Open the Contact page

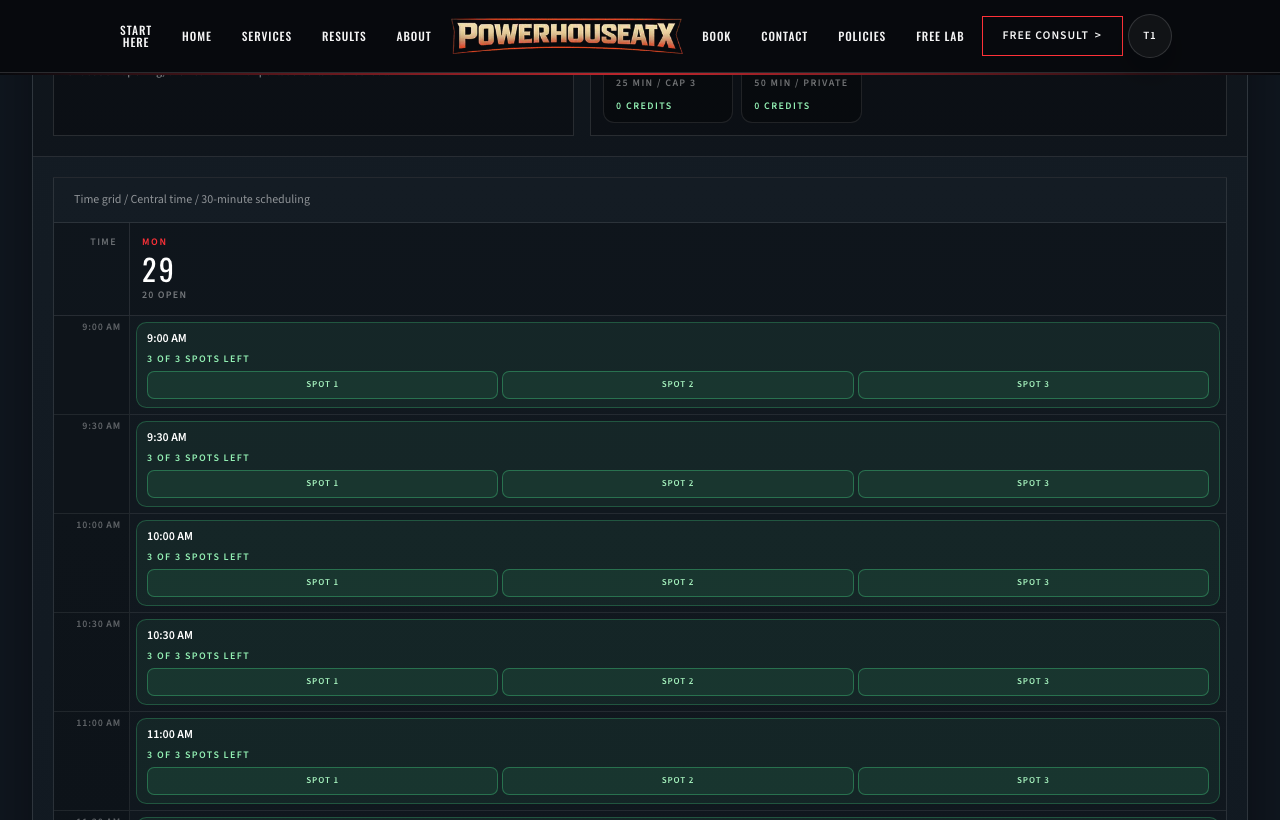(x=784, y=36)
